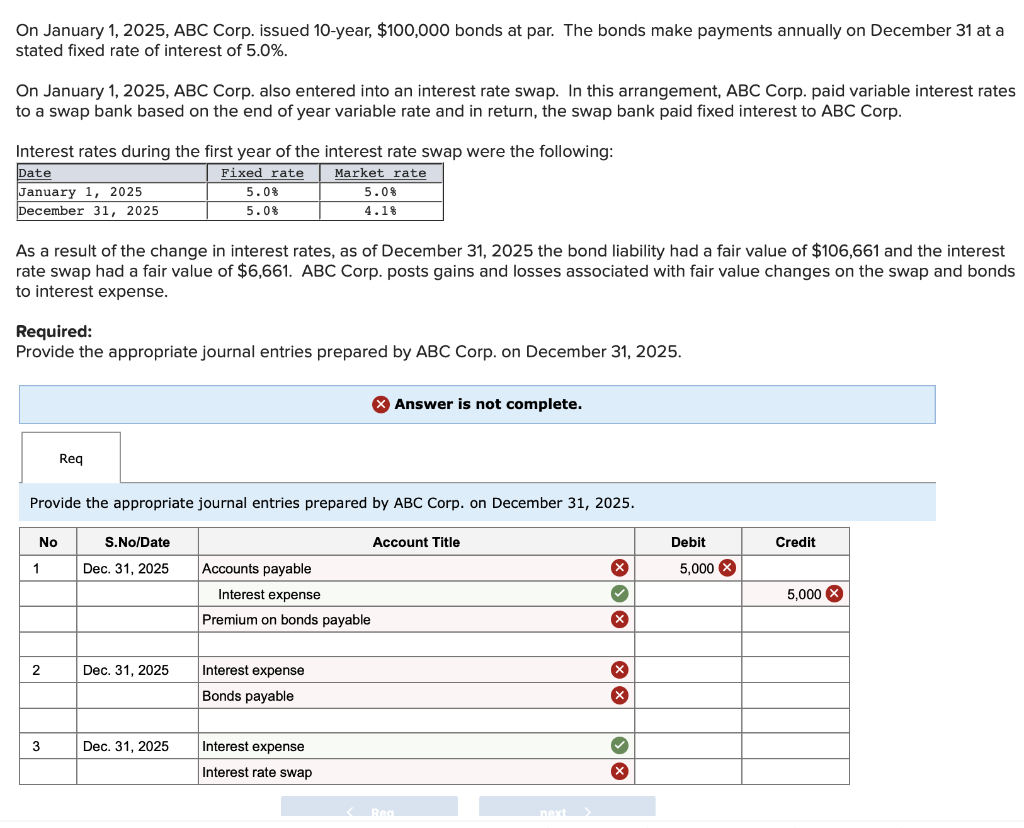The width and height of the screenshot is (1024, 828).
Task: Click the next navigation button
Action: tap(567, 808)
